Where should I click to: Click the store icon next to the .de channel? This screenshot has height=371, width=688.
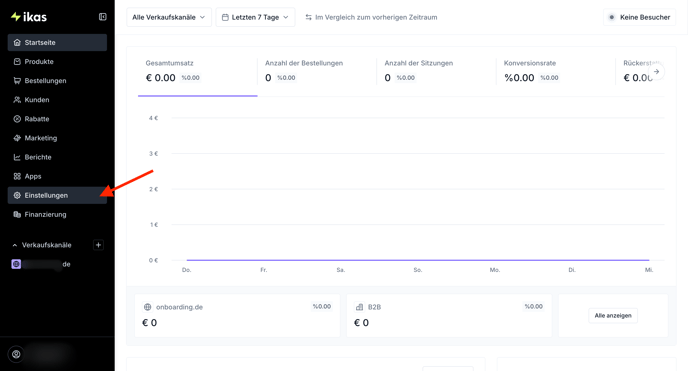pos(16,264)
